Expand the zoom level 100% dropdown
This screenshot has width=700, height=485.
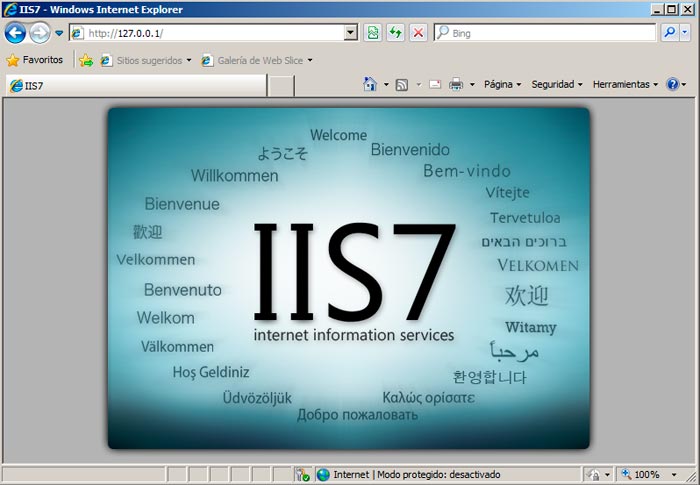coord(675,475)
